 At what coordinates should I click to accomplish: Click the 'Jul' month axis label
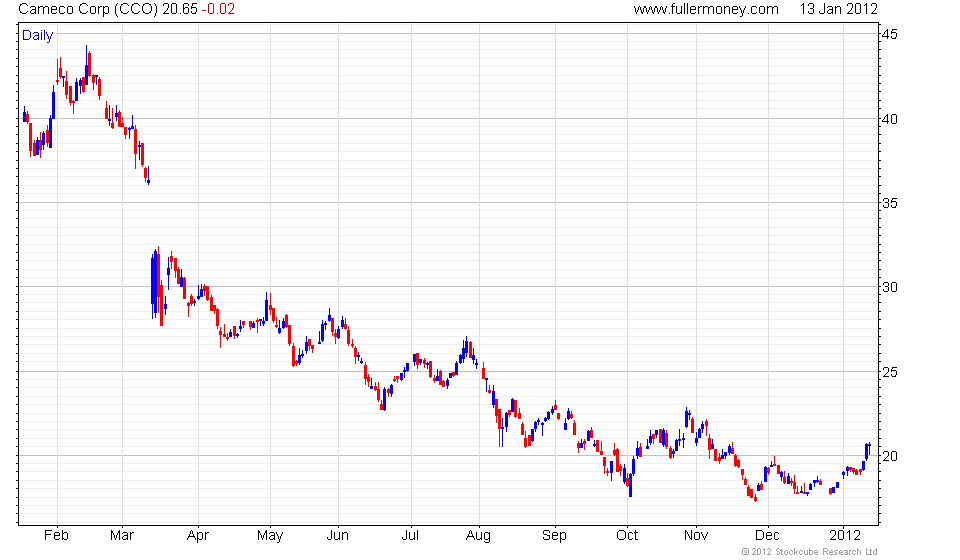(410, 536)
